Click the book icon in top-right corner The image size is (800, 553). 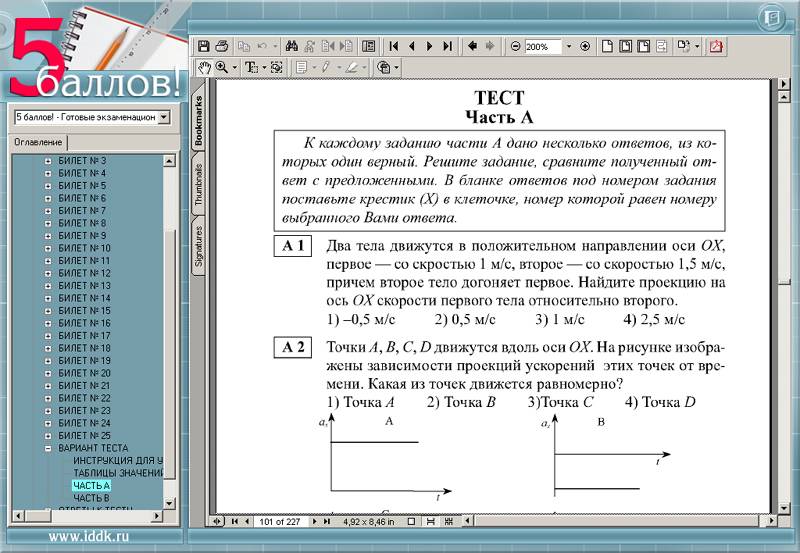point(771,18)
